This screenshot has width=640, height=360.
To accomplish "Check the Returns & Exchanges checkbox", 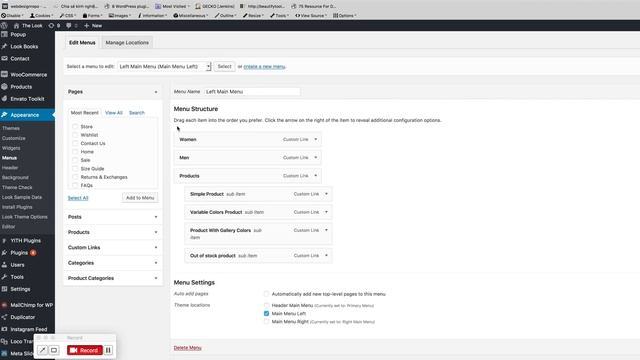I will click(x=75, y=177).
